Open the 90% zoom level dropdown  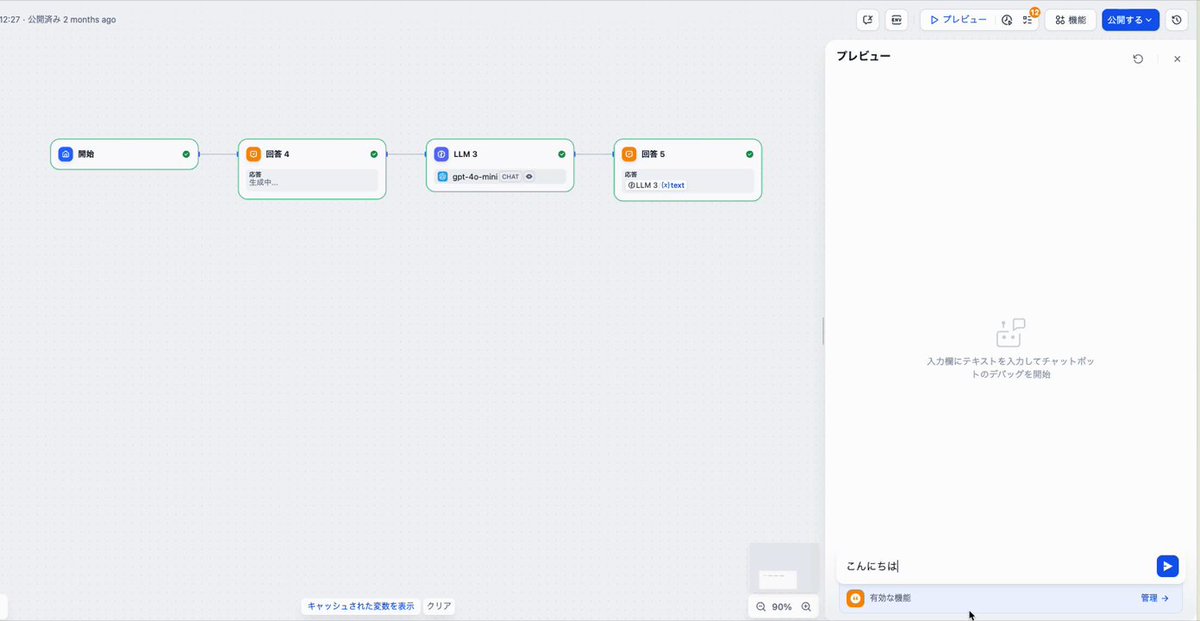pos(782,607)
